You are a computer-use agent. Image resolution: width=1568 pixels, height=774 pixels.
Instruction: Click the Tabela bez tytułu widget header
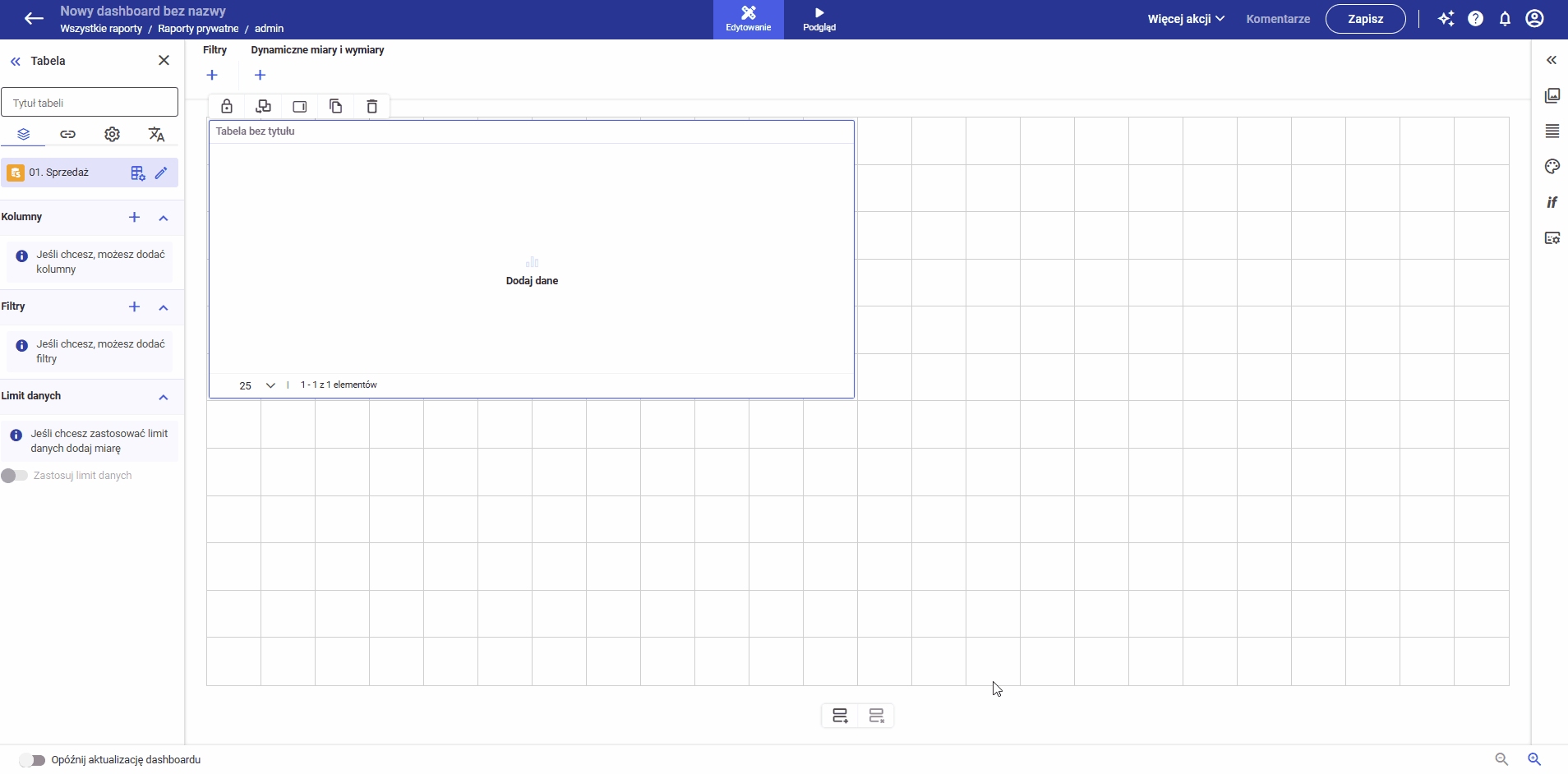[x=255, y=131]
